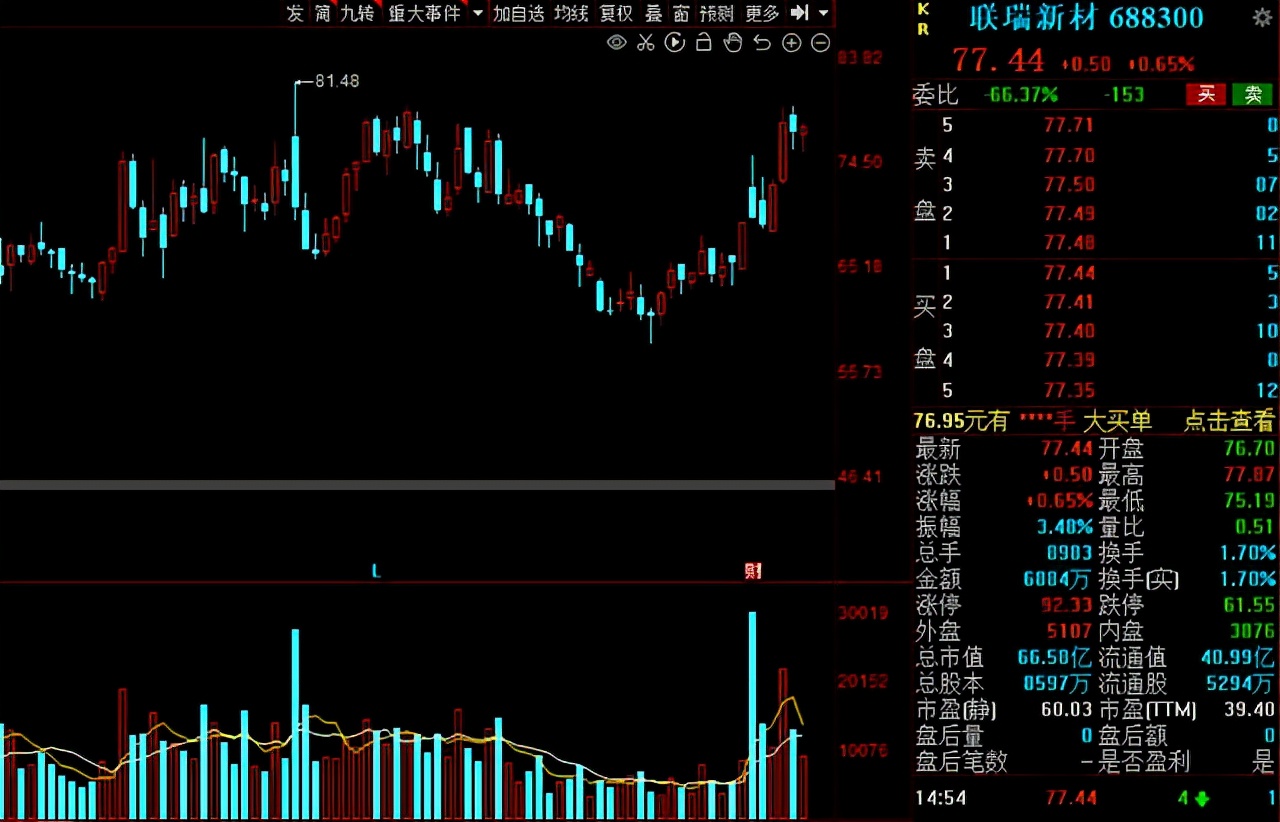Click the 叠 overlay toolbar item
Viewport: 1280px width, 822px height.
654,13
